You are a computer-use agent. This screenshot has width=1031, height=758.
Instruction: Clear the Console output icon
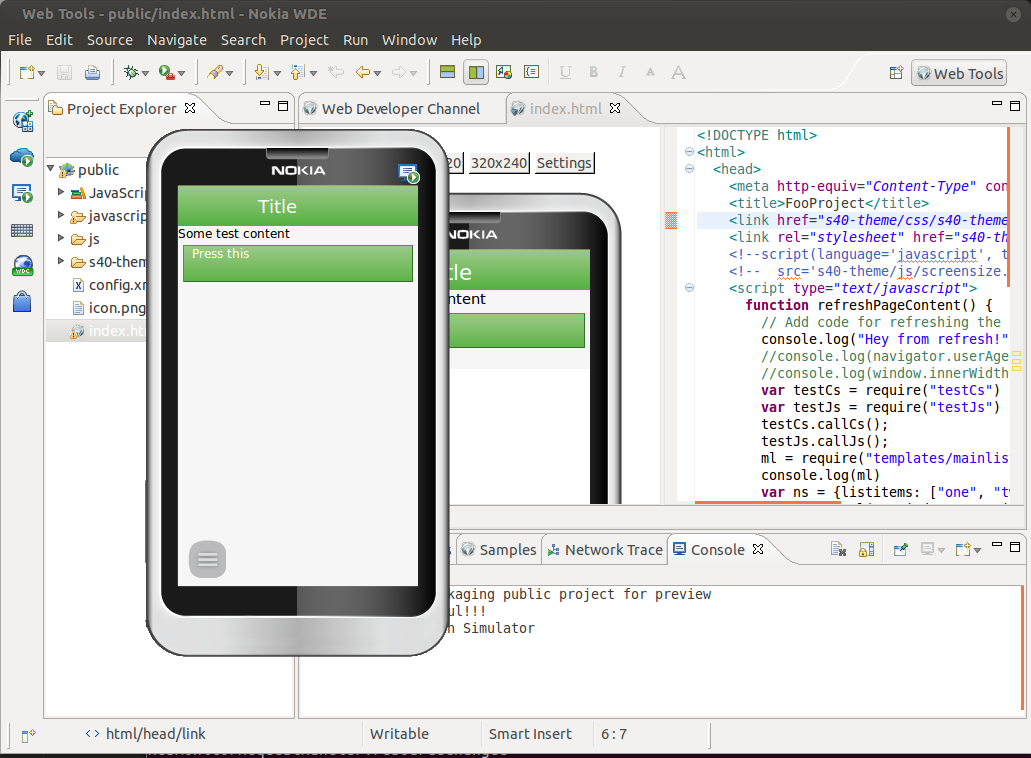pos(838,549)
